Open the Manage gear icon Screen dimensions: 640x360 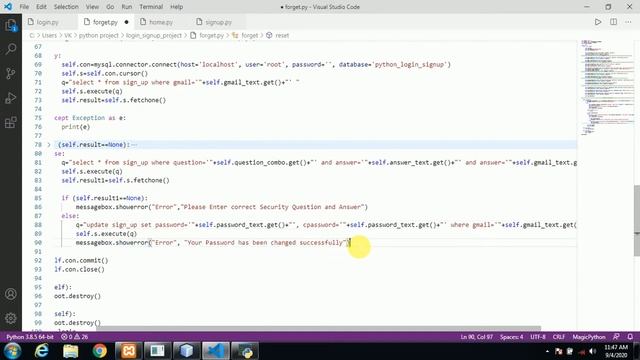(11, 318)
